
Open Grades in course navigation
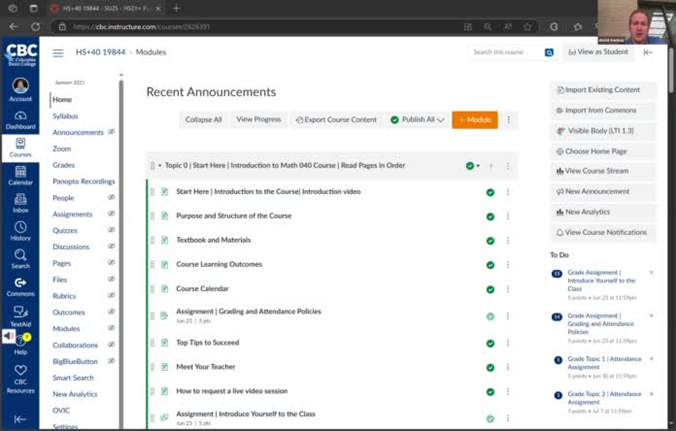point(63,165)
